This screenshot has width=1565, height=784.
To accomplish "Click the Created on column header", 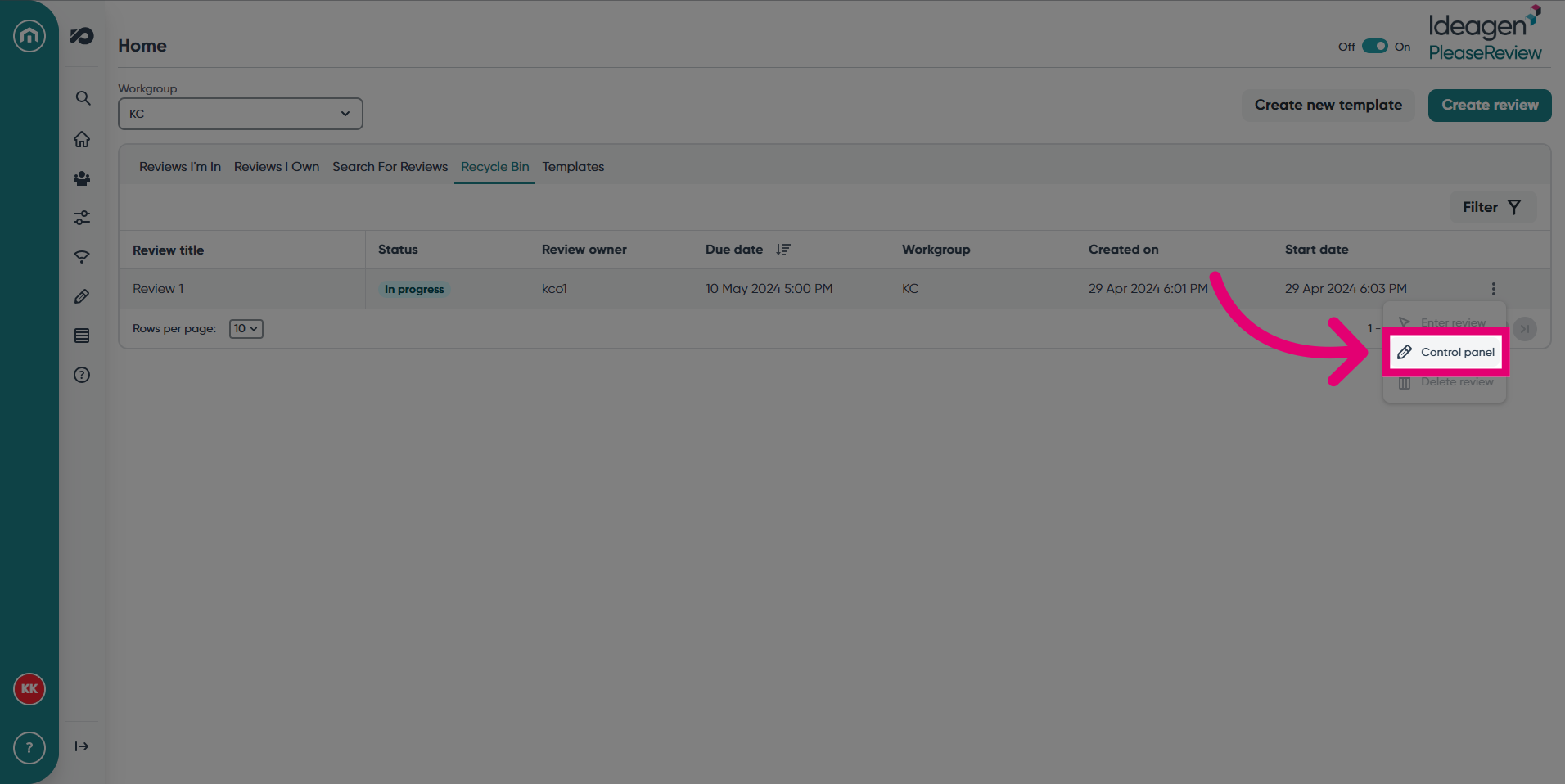I will (x=1124, y=250).
